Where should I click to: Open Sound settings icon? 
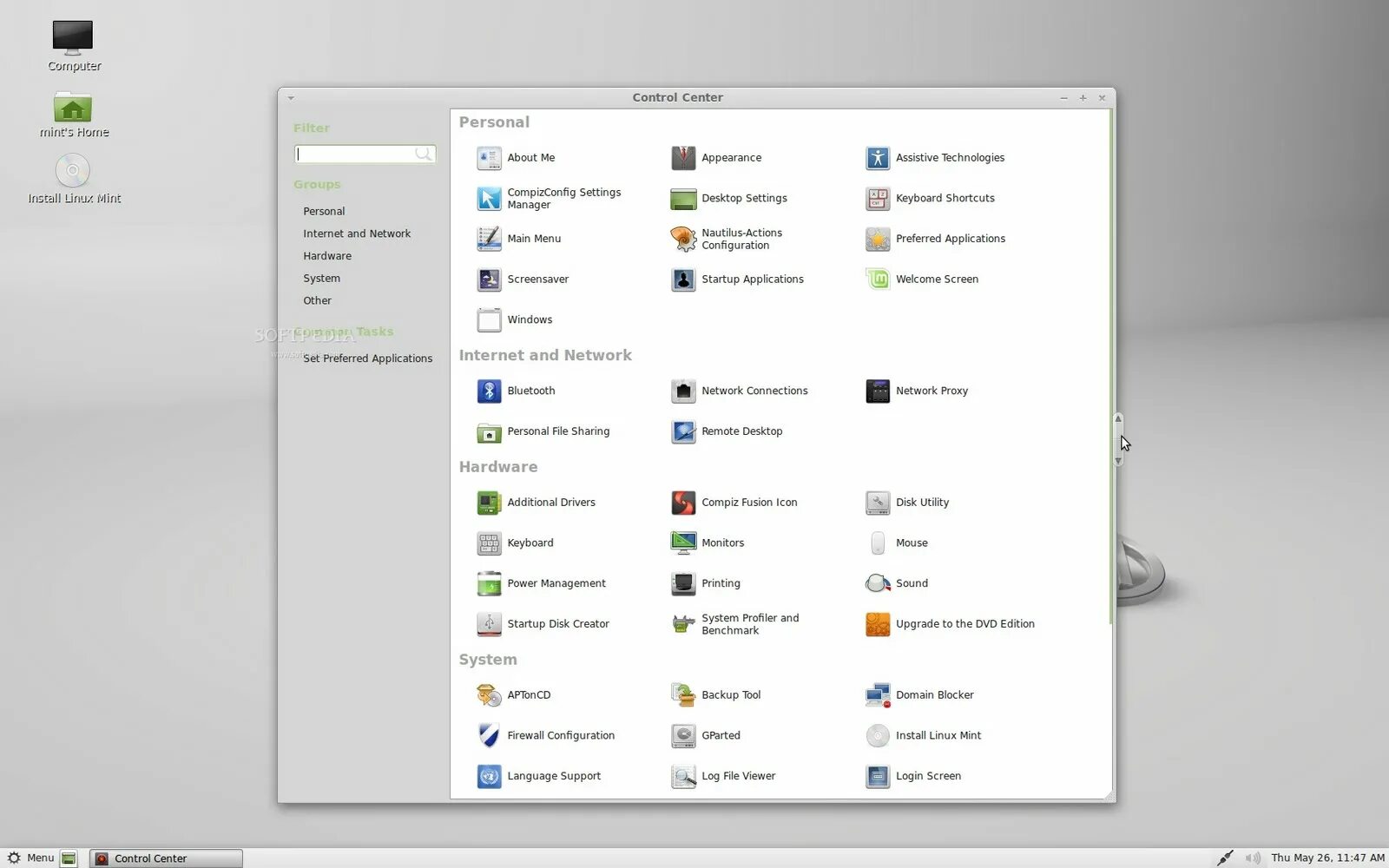878,583
